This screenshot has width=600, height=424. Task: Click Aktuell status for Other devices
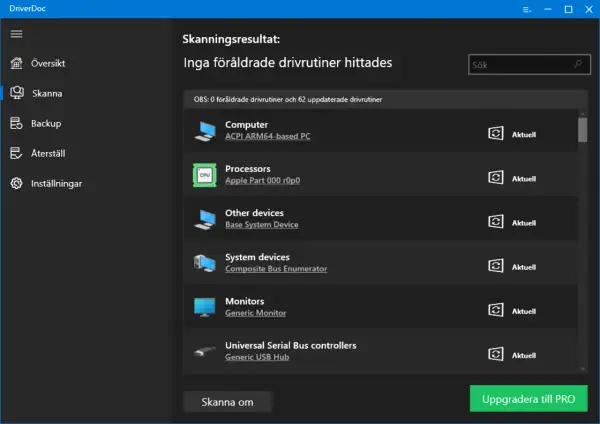point(524,223)
